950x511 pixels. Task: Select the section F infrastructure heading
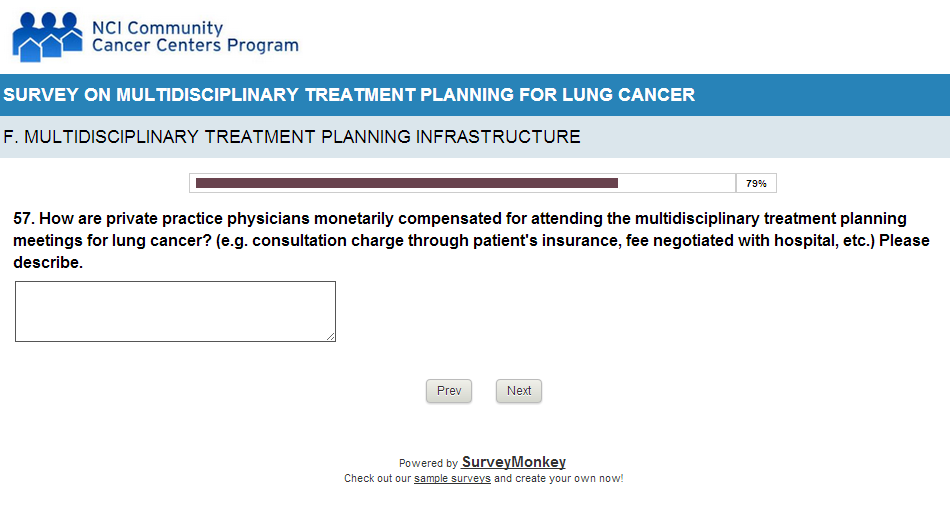291,137
